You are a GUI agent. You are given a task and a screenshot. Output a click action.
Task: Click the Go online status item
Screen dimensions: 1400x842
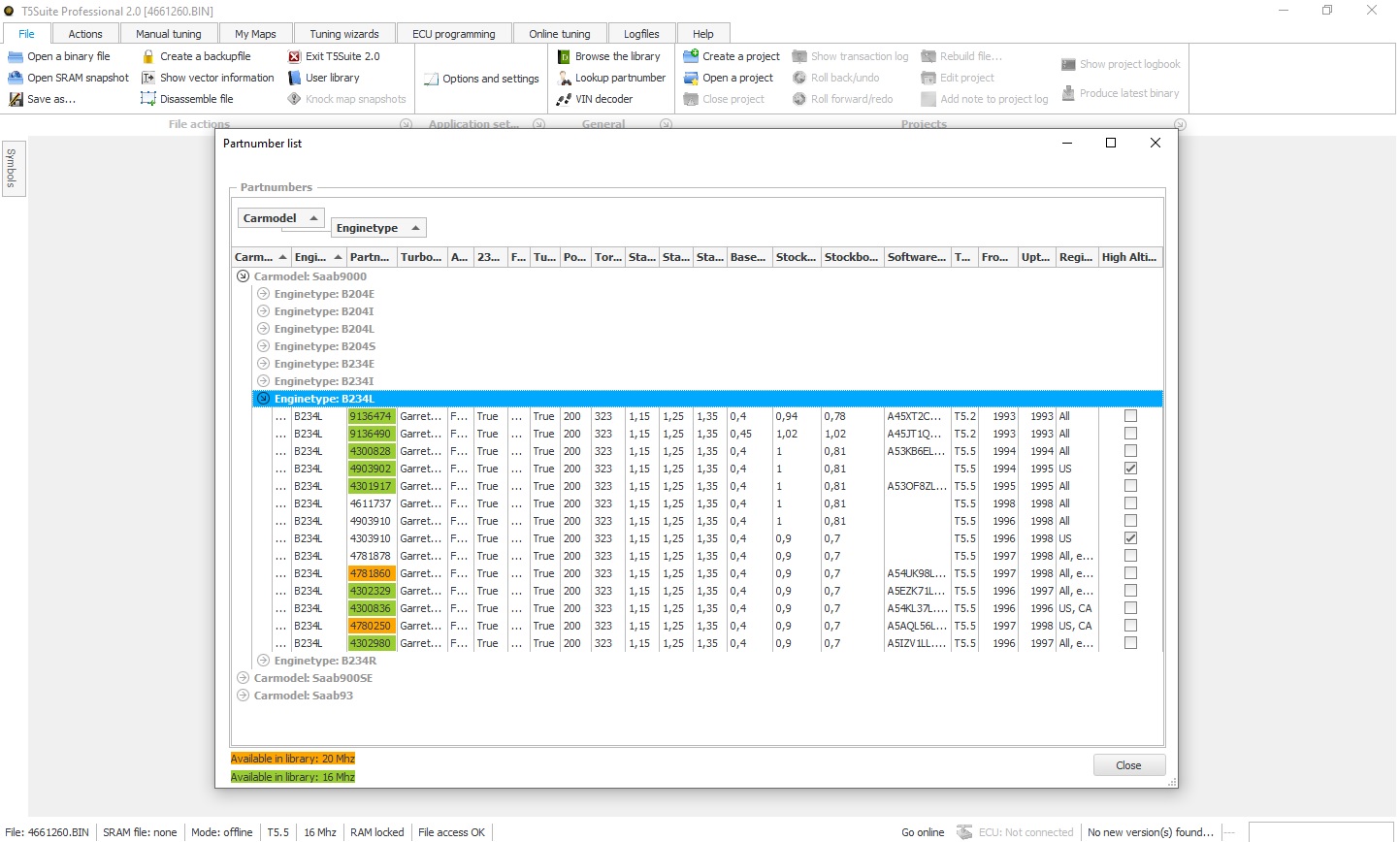tap(922, 832)
